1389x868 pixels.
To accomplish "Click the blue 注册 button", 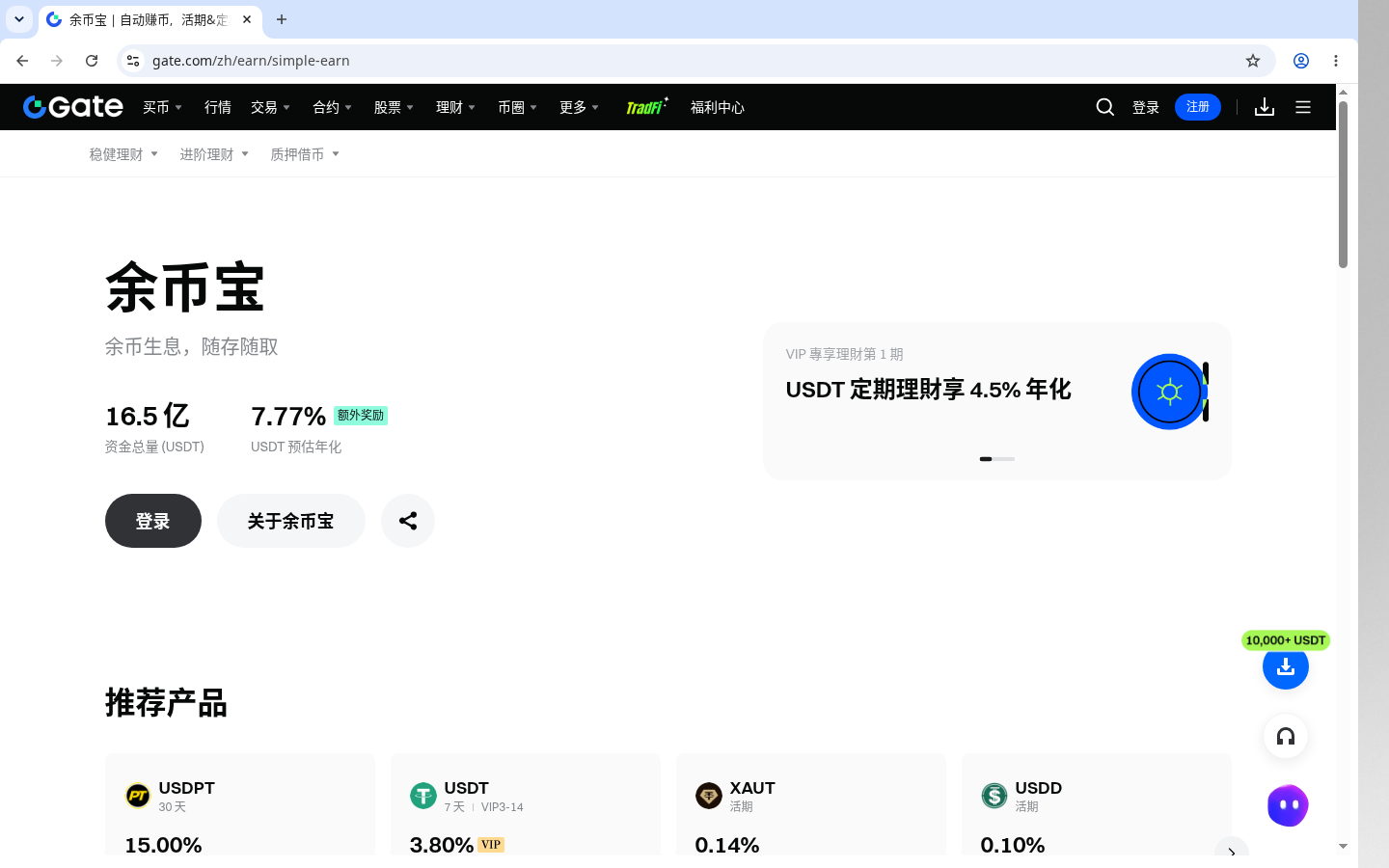I will click(1198, 107).
